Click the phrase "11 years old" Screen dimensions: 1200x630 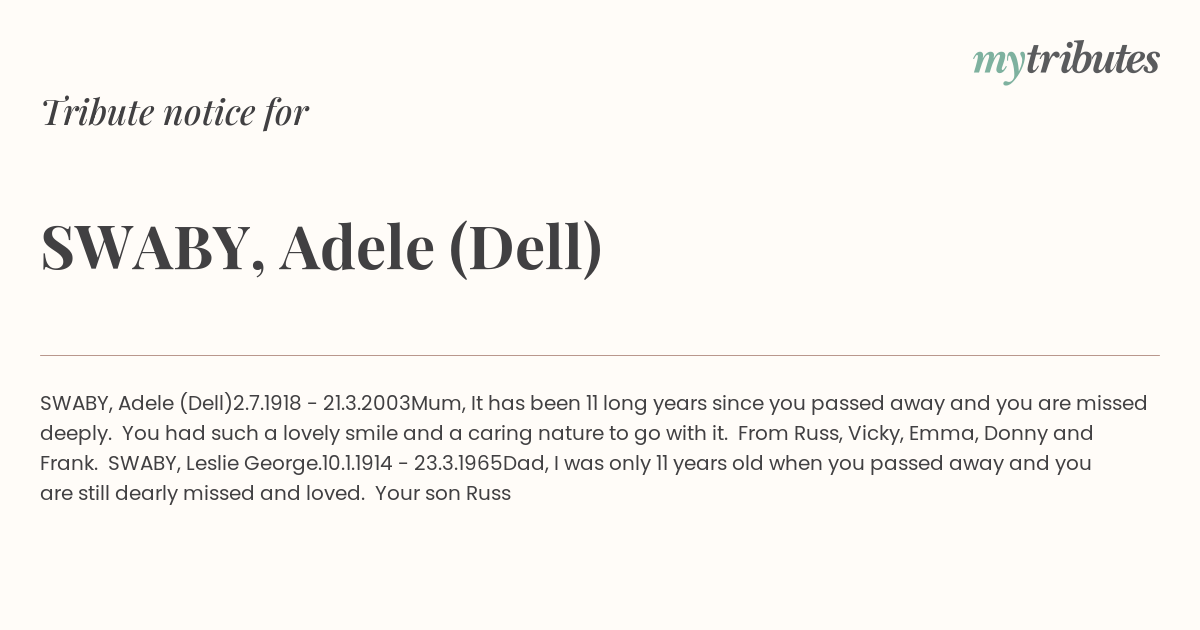click(704, 463)
